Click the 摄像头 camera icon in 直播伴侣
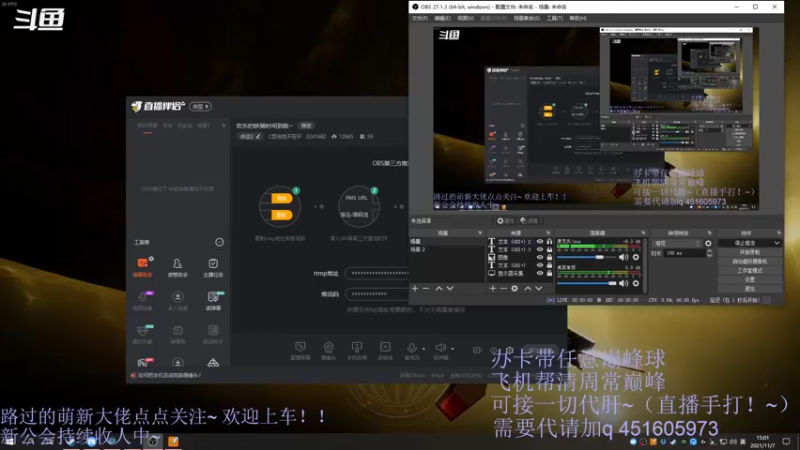 pyautogui.click(x=329, y=351)
